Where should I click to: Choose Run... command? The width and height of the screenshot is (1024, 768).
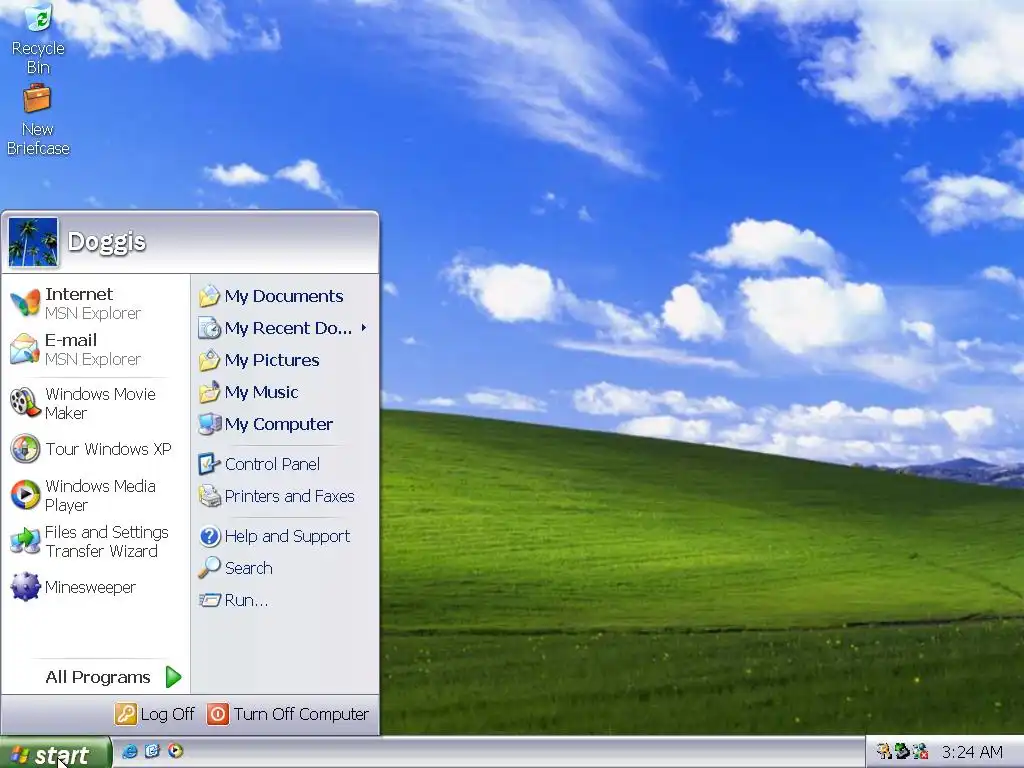coord(284,600)
